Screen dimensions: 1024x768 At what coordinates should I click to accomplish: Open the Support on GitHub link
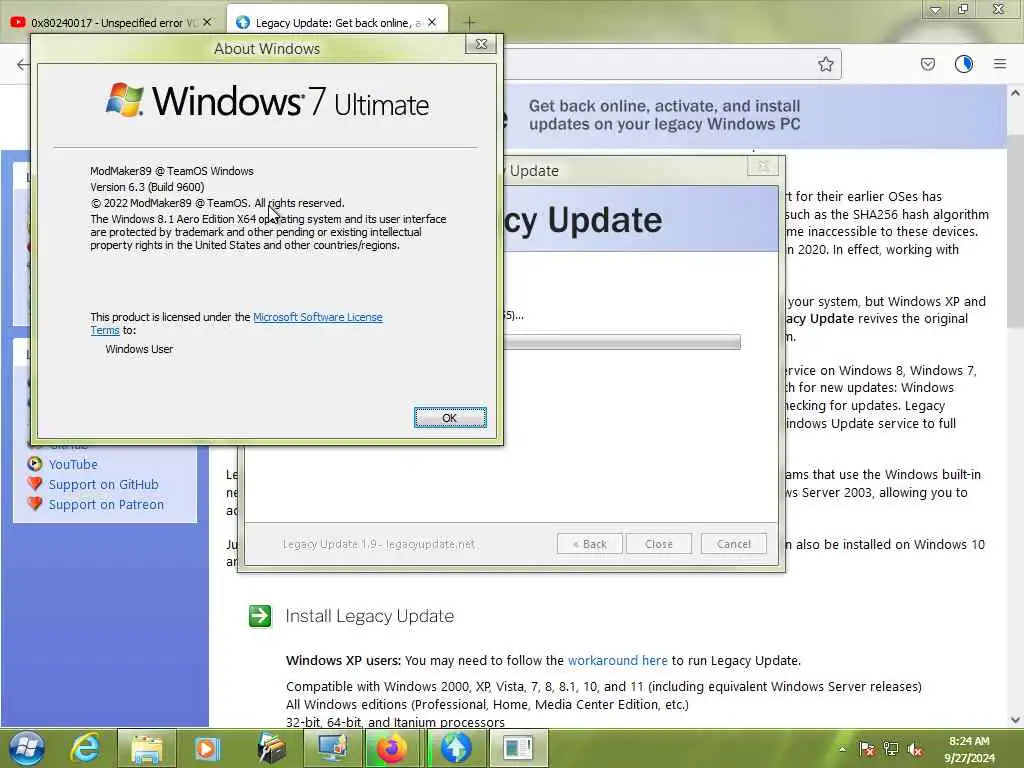103,485
